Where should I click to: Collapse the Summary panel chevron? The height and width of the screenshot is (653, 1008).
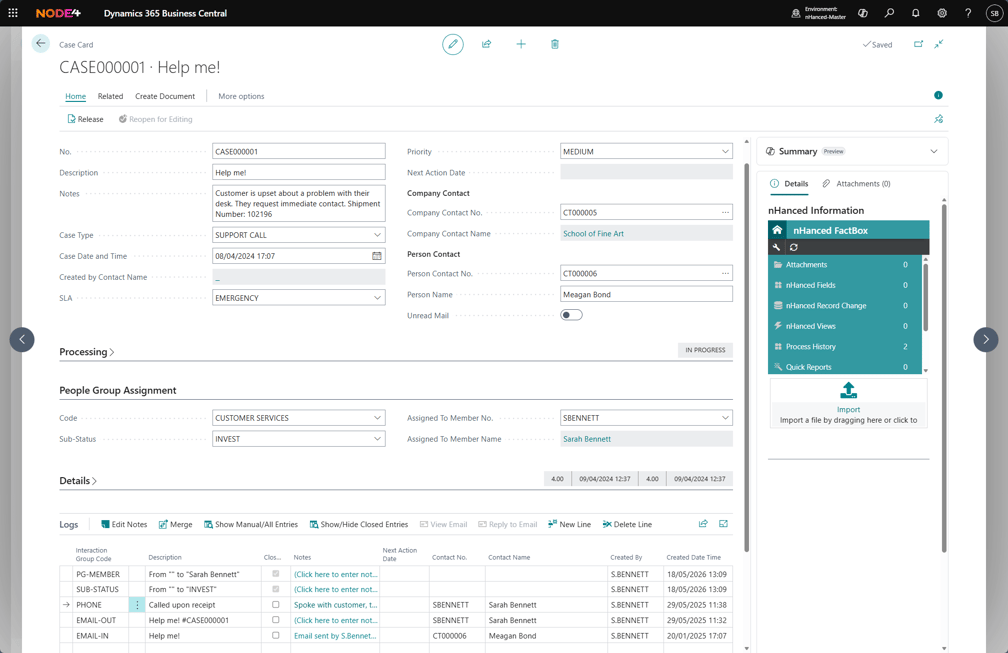[933, 152]
